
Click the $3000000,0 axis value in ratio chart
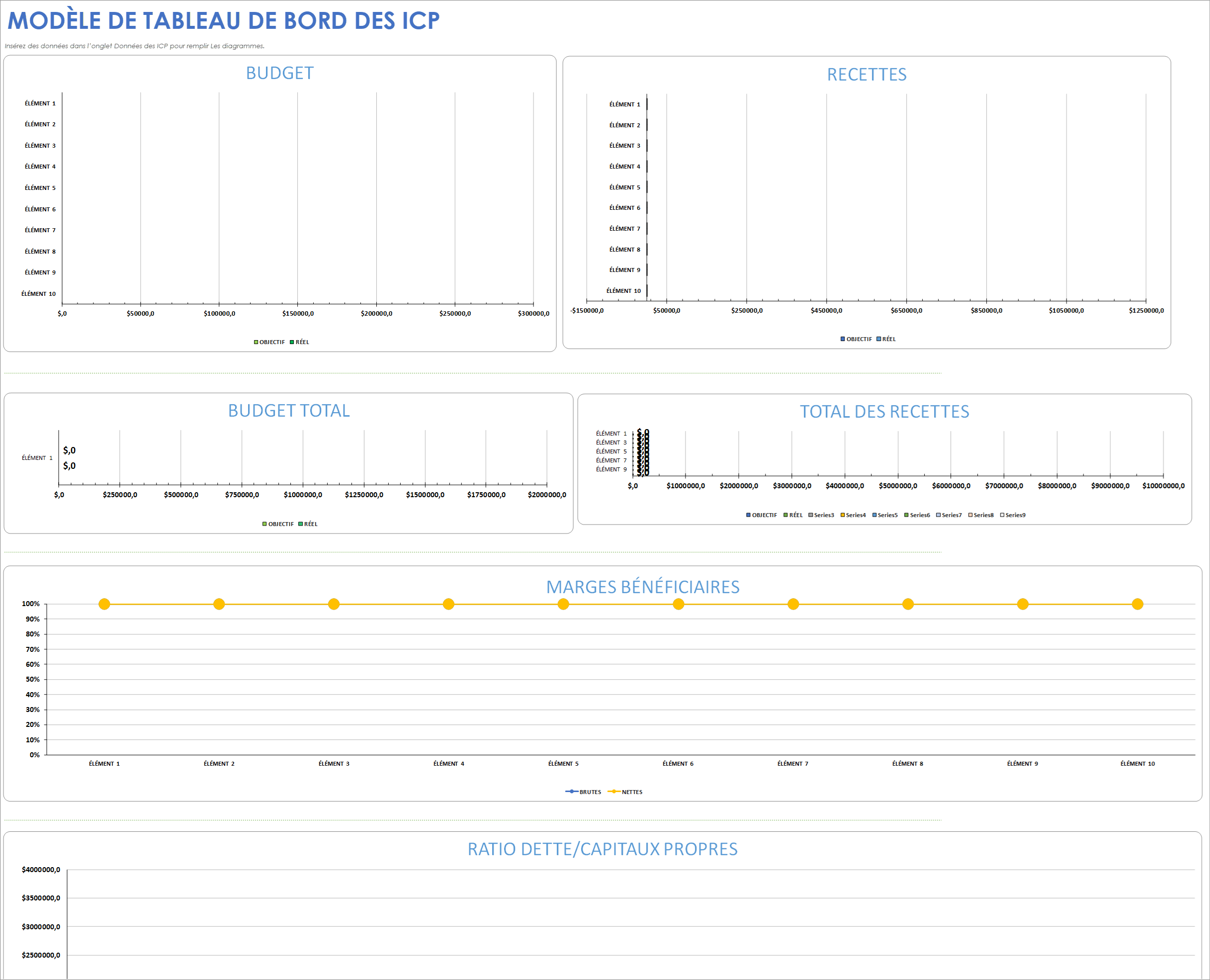coord(41,927)
